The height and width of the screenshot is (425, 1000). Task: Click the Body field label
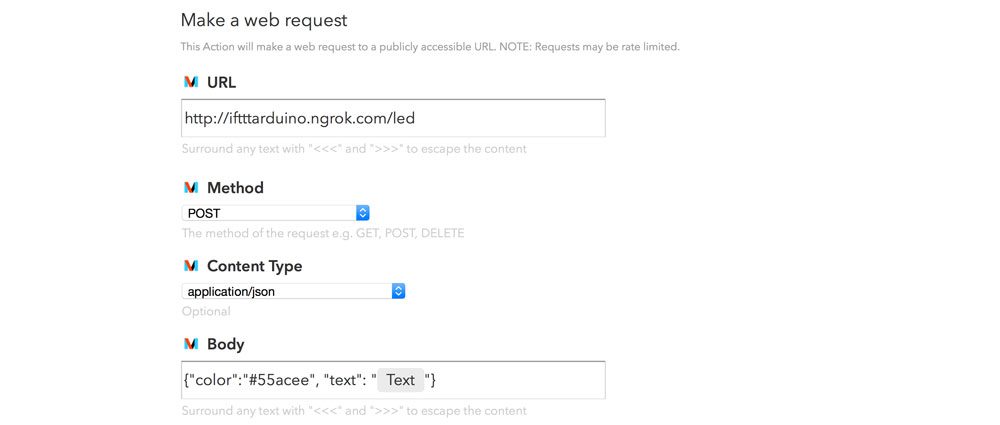226,345
